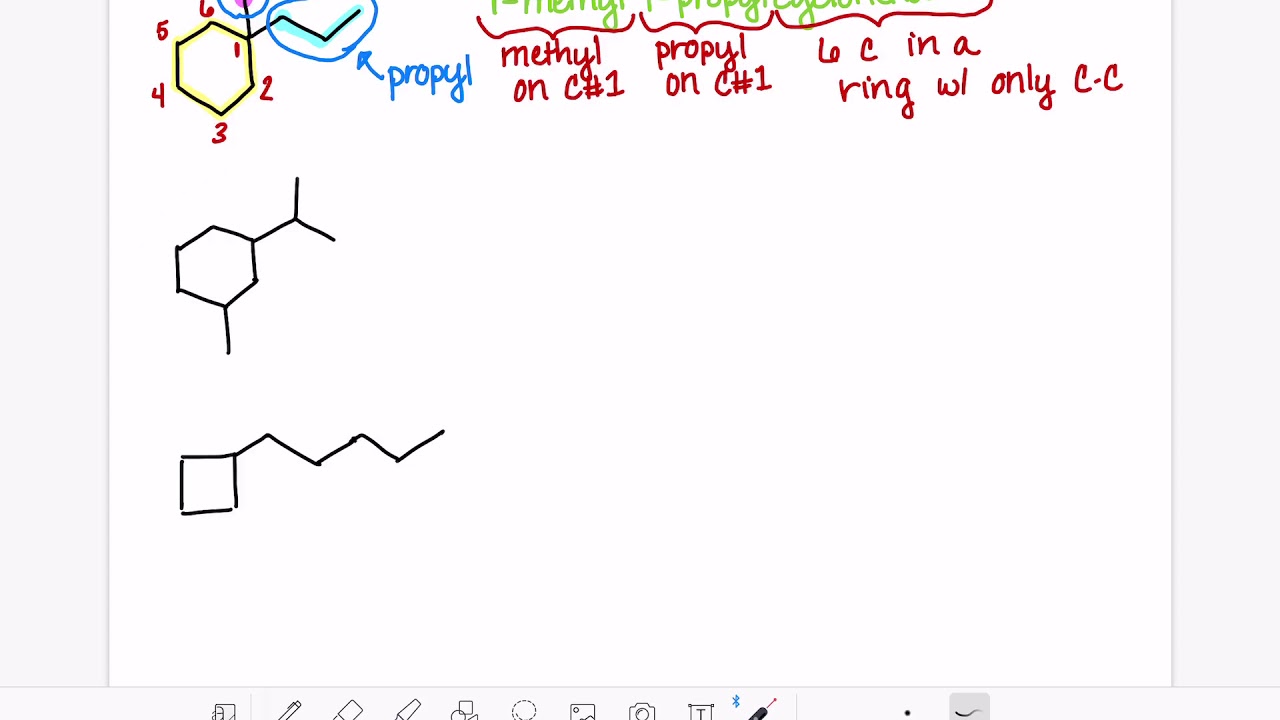1280x720 pixels.
Task: Select the Shapes tool
Action: pos(464,711)
